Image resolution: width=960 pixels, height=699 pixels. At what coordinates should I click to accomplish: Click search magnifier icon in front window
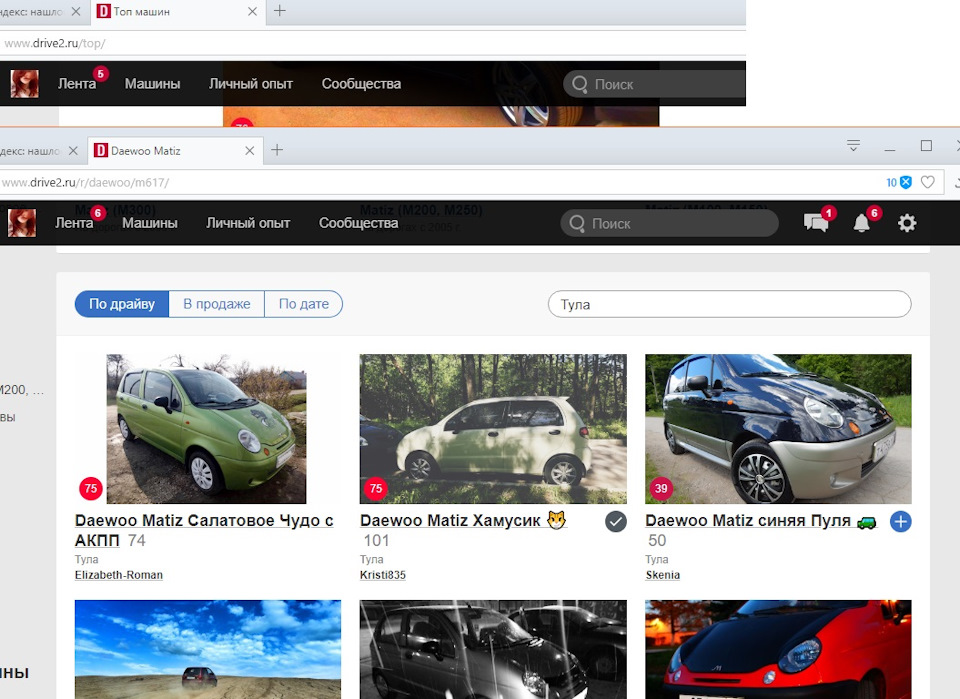[577, 223]
